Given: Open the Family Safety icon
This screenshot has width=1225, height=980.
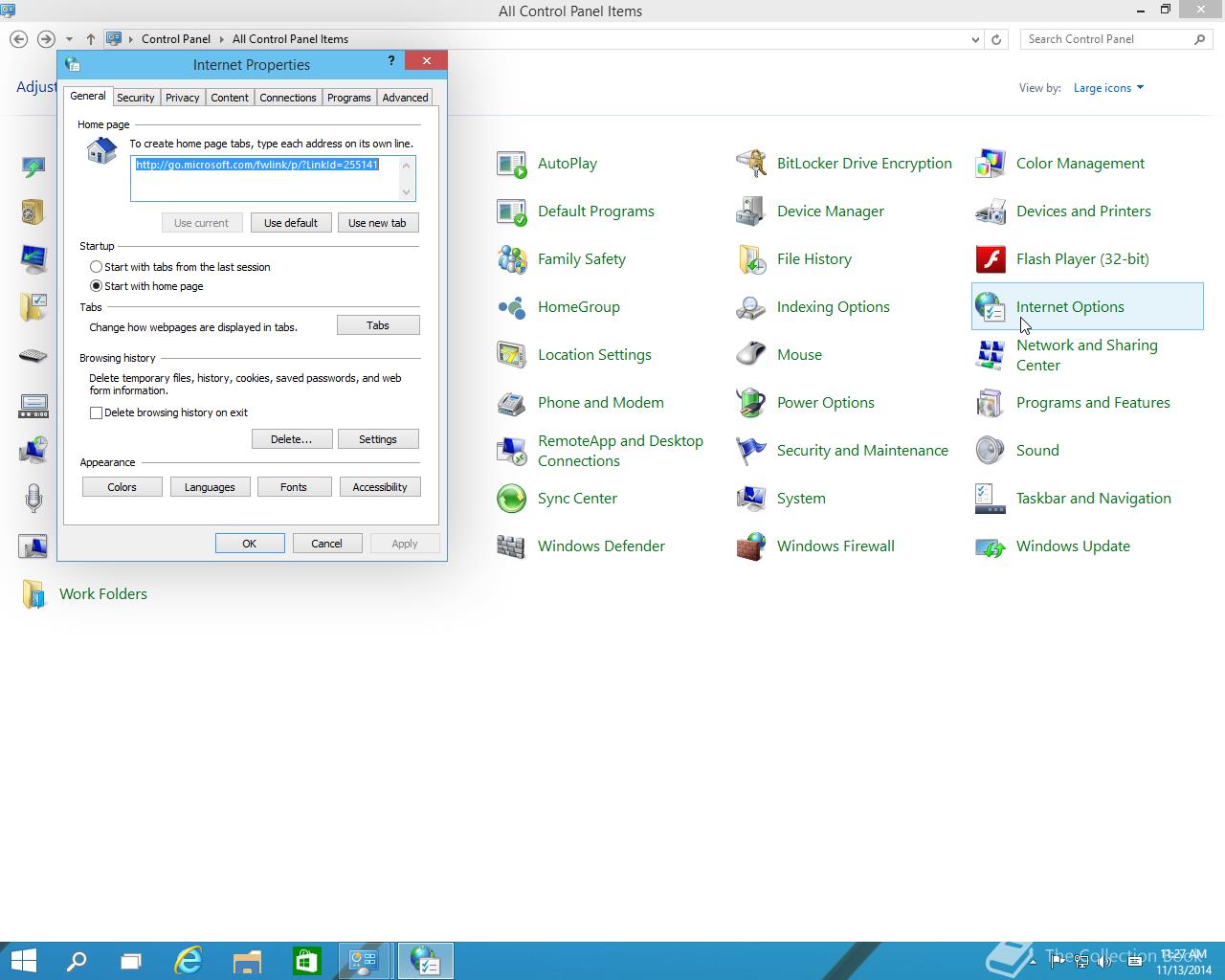Looking at the screenshot, I should point(512,259).
